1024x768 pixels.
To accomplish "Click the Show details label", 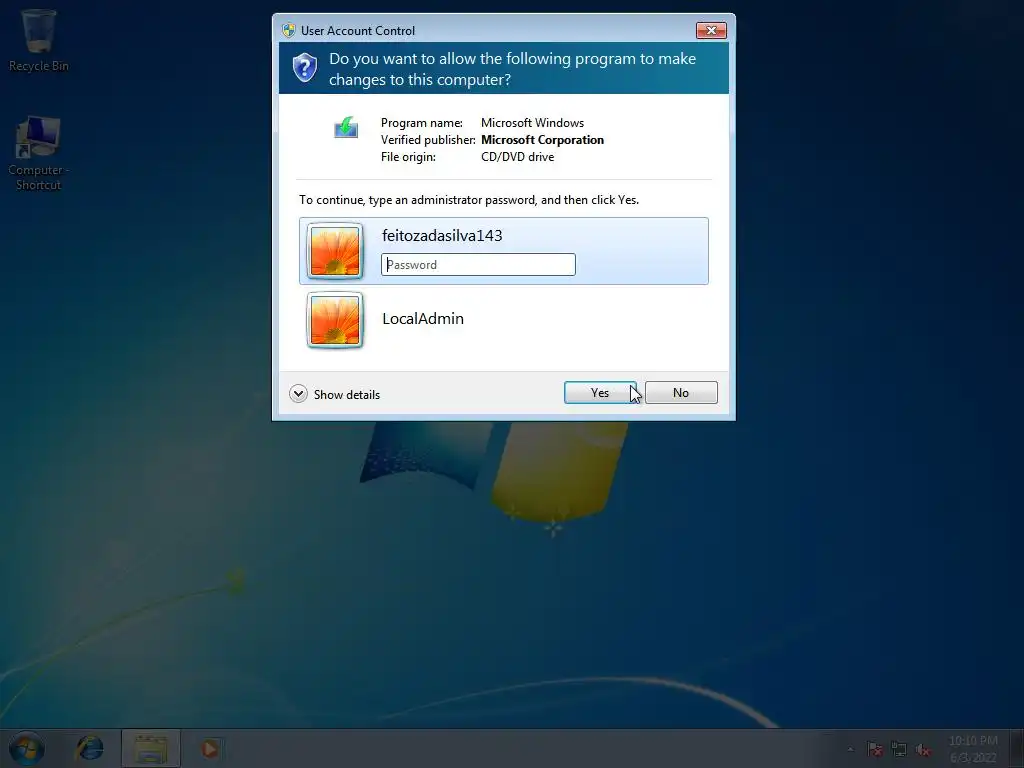I will click(347, 394).
